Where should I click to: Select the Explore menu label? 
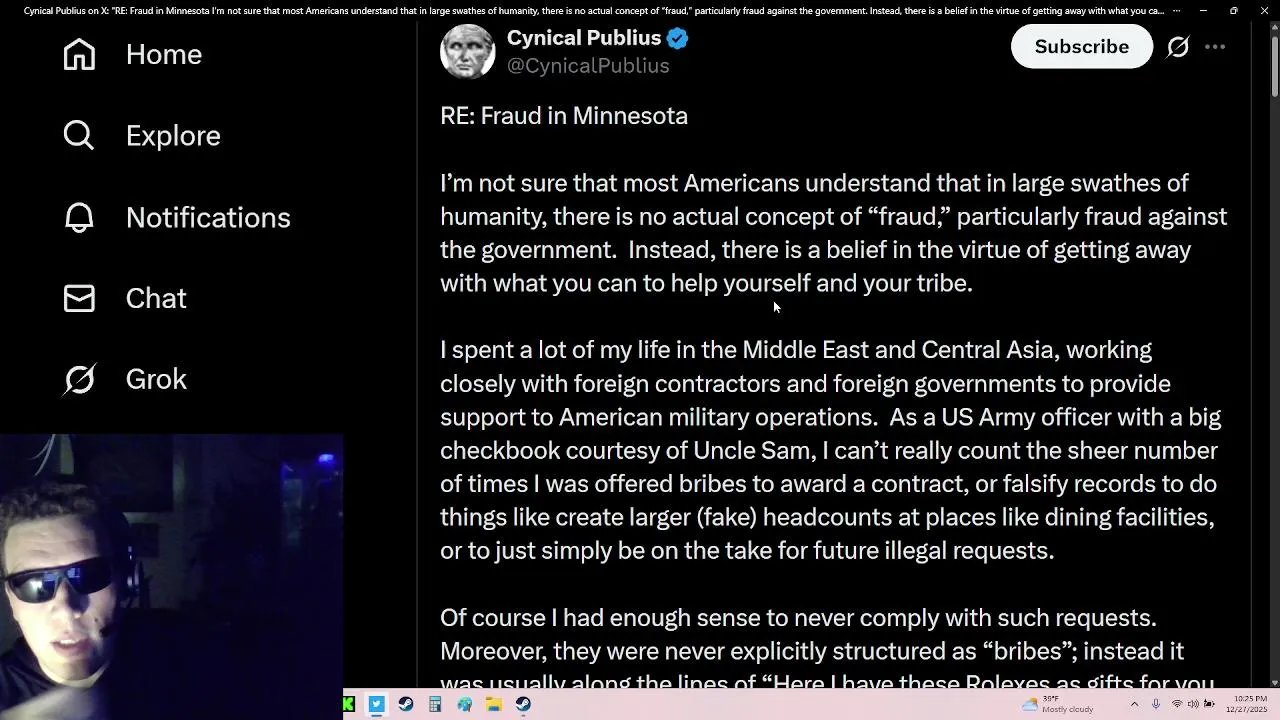click(173, 135)
